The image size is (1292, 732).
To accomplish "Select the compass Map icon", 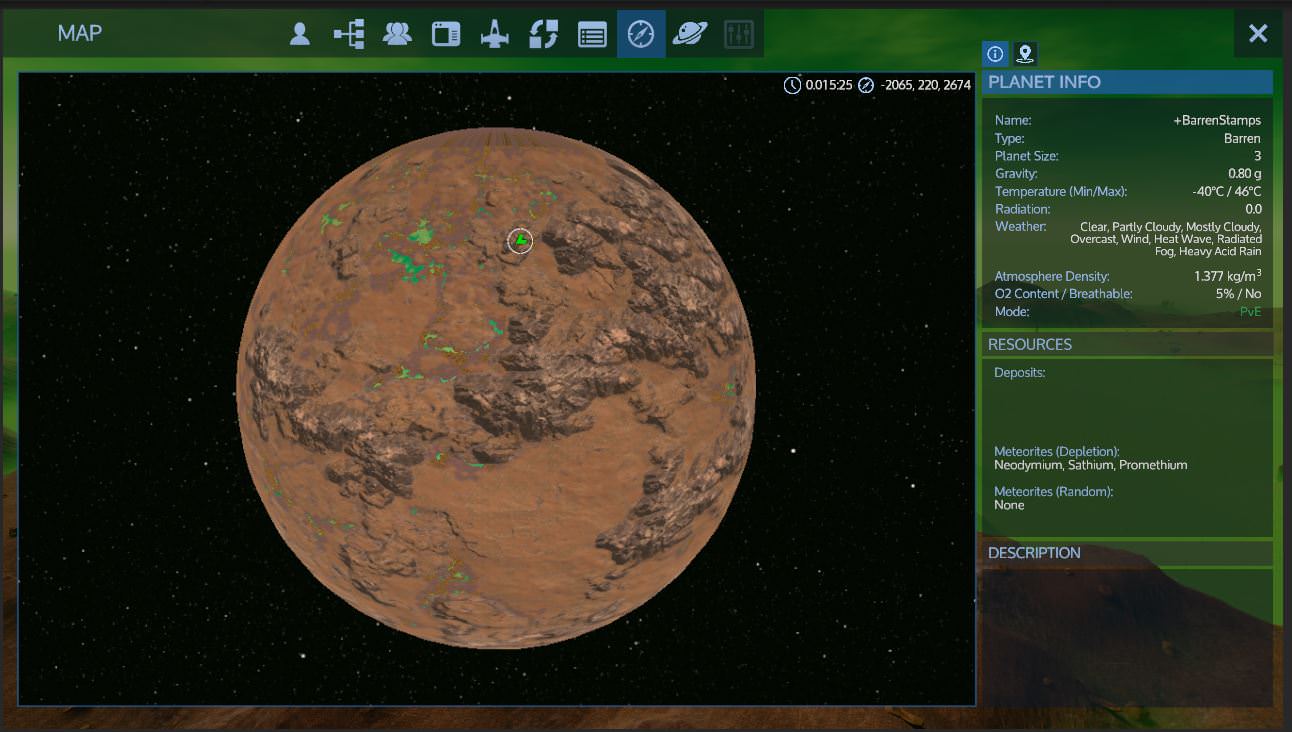I will tap(641, 34).
